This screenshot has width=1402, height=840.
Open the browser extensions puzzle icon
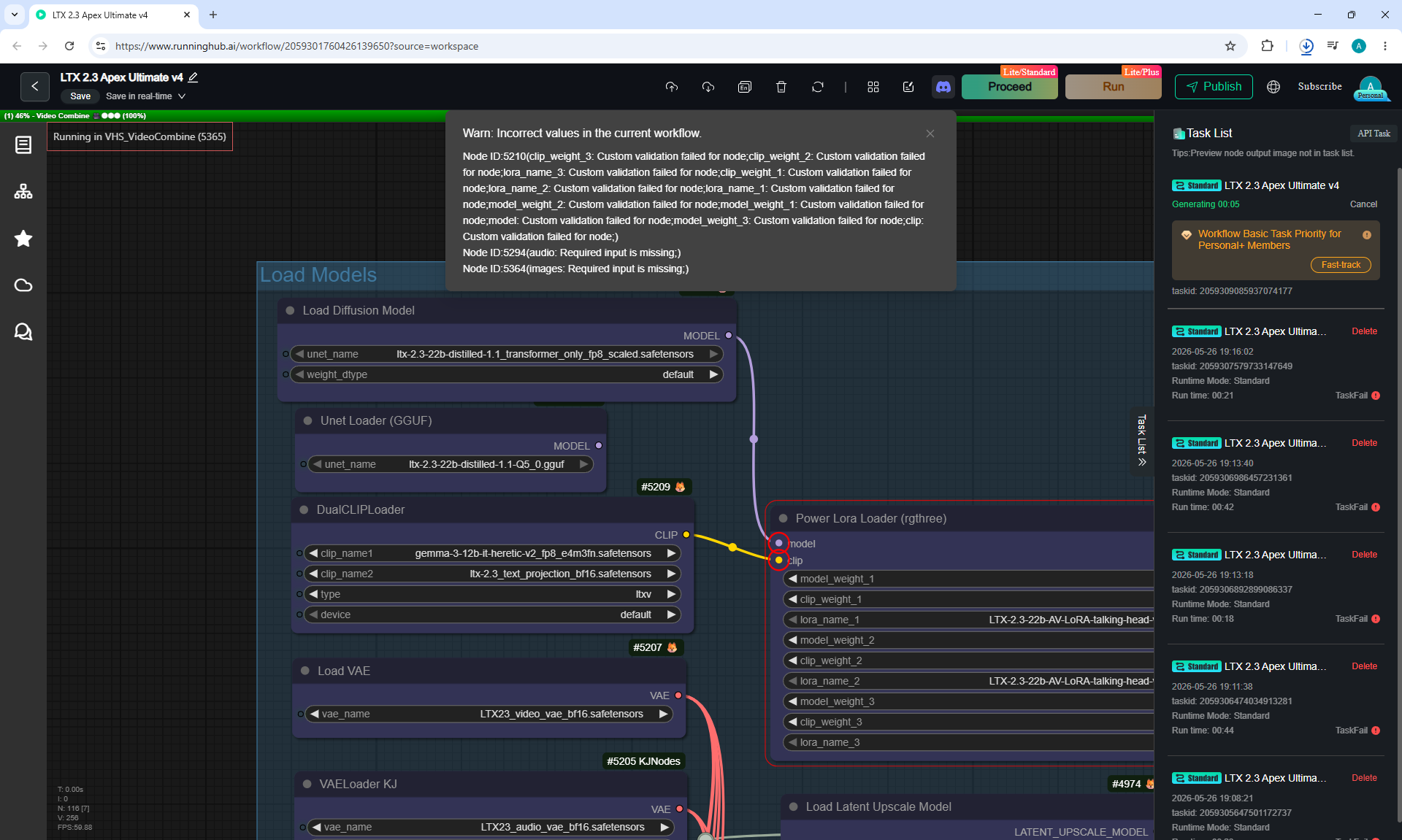pos(1267,46)
